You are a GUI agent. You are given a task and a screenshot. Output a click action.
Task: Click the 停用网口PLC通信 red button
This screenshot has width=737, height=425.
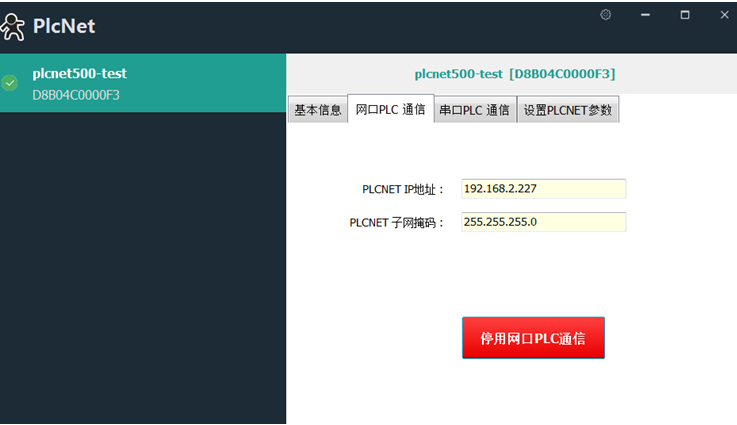(533, 338)
